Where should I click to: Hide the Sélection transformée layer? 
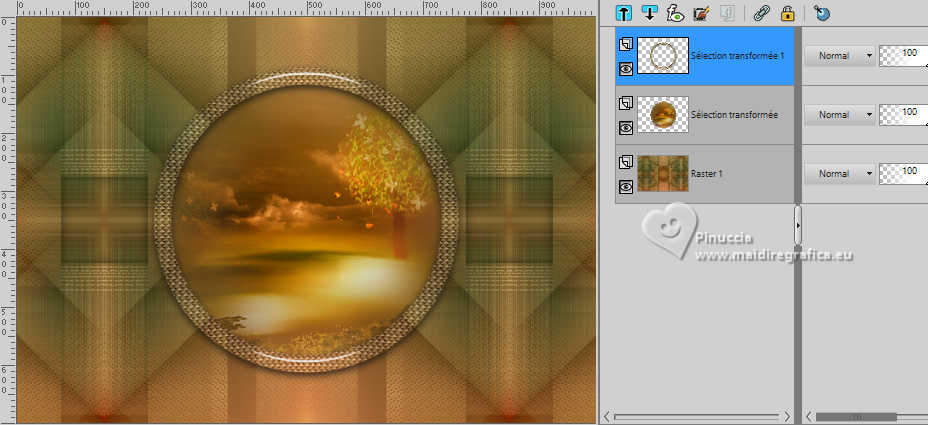click(x=626, y=127)
